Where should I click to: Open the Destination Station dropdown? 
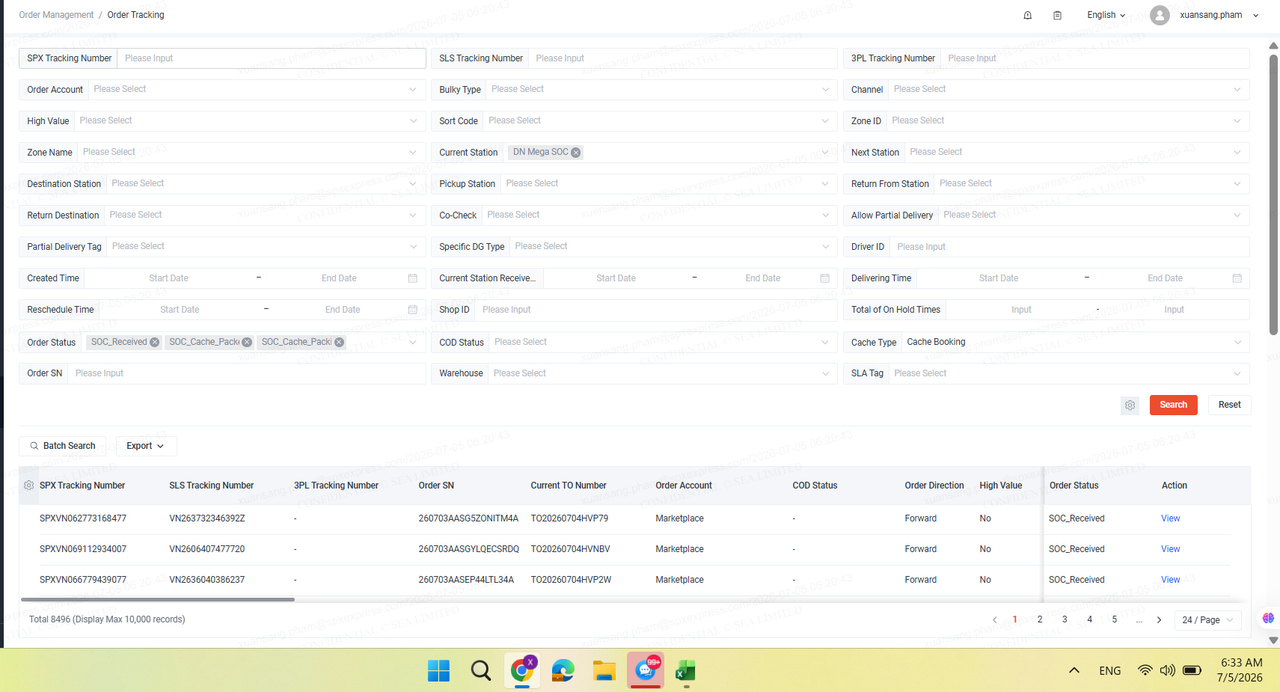click(x=222, y=184)
